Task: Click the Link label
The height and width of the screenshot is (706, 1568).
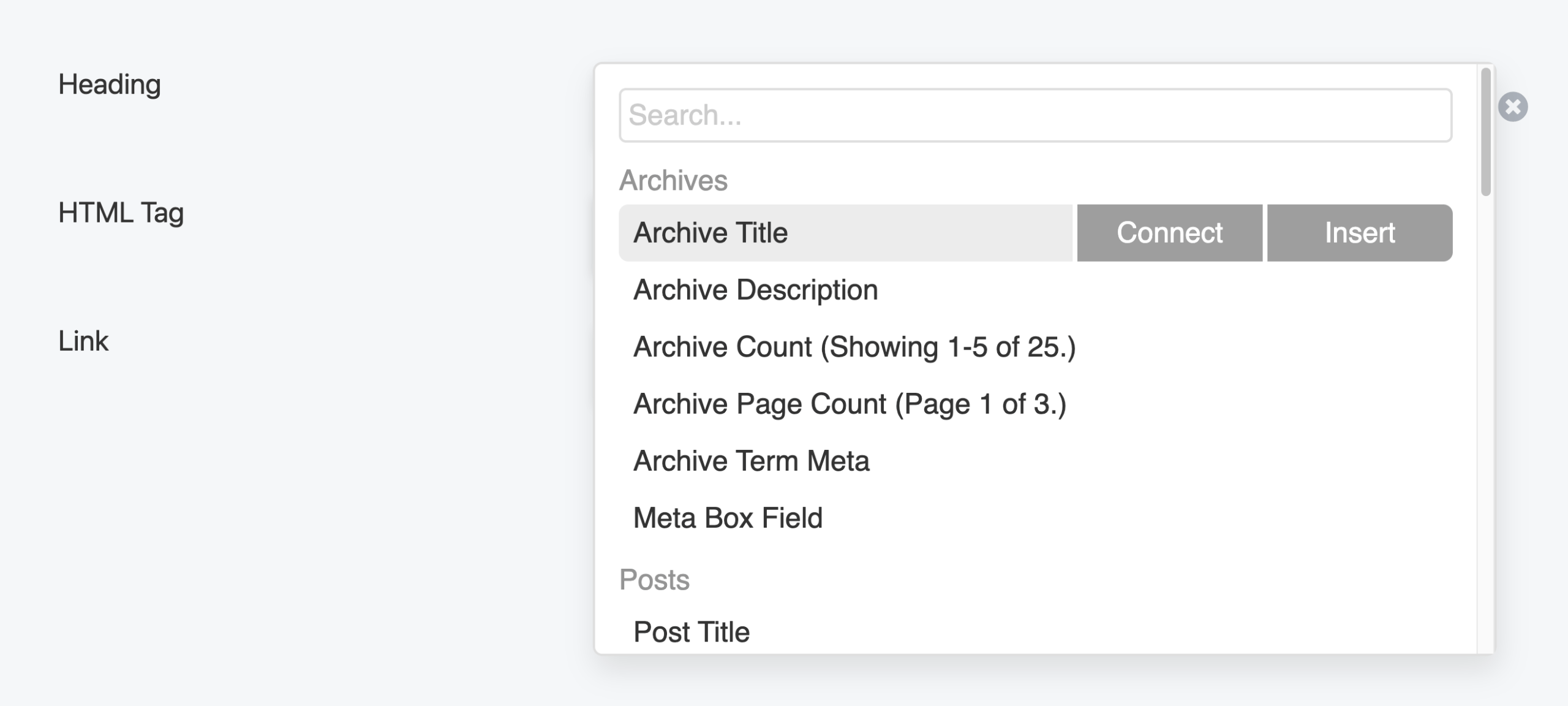Action: coord(83,341)
